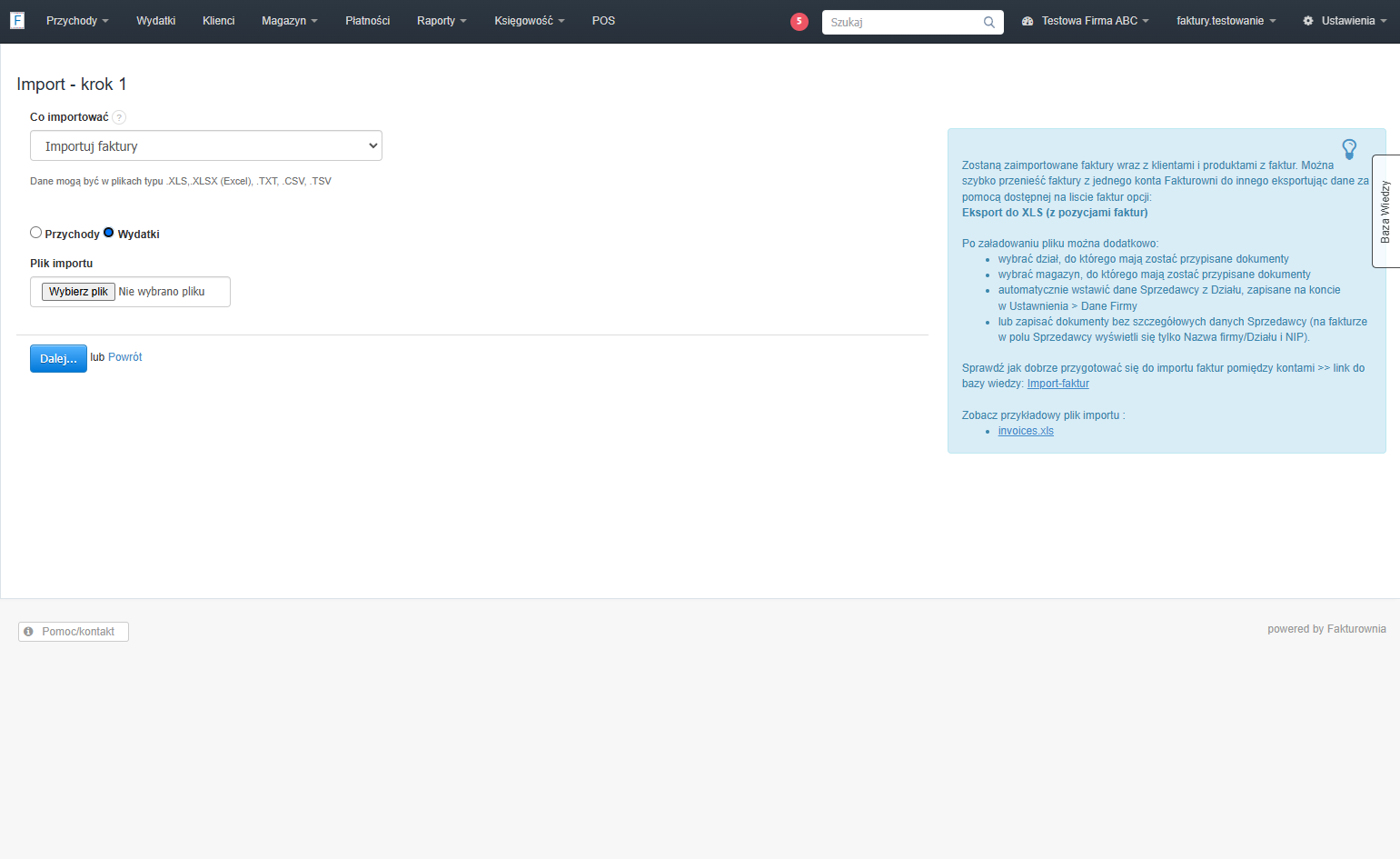
Task: Click the Dalej... button
Action: click(58, 358)
